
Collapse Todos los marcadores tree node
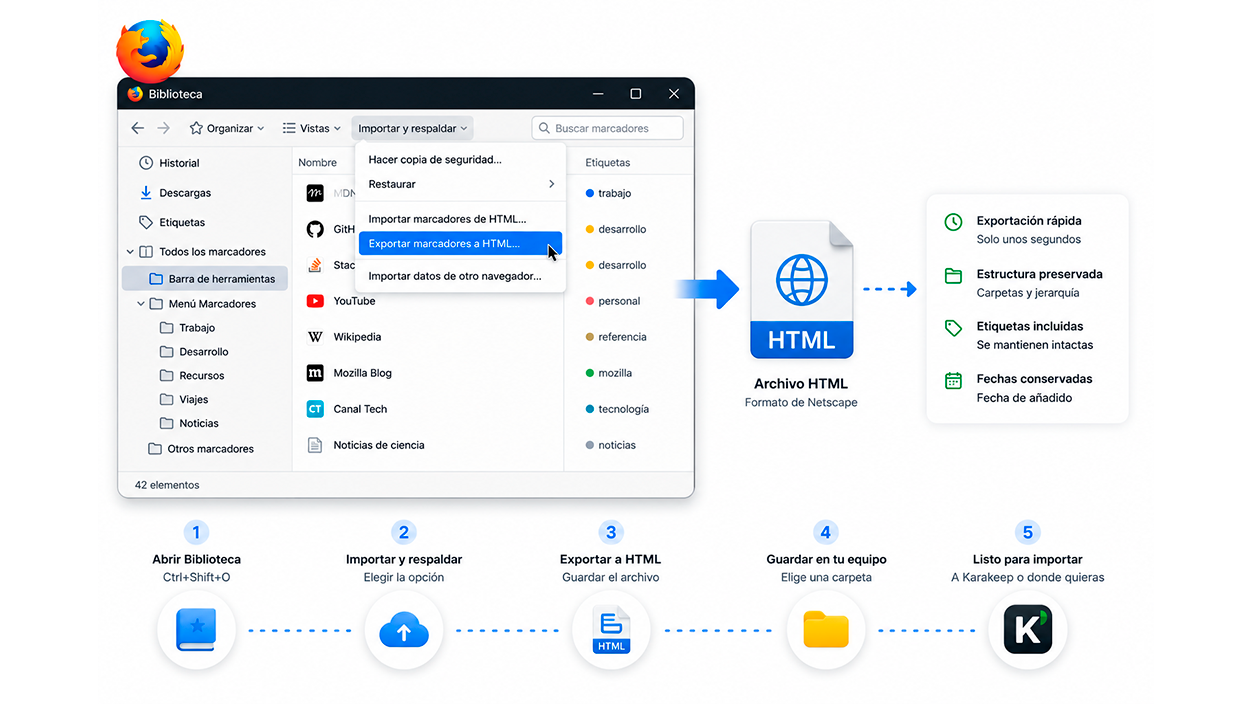pyautogui.click(x=130, y=252)
